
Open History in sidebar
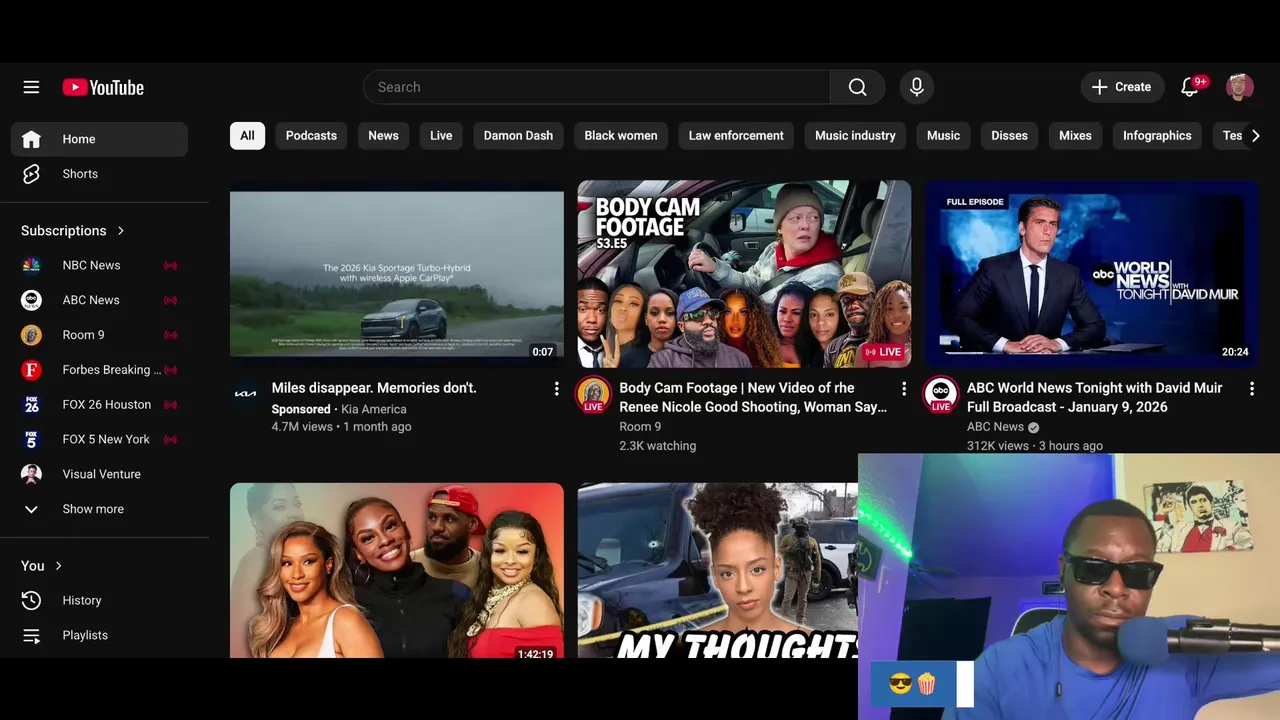point(99,600)
